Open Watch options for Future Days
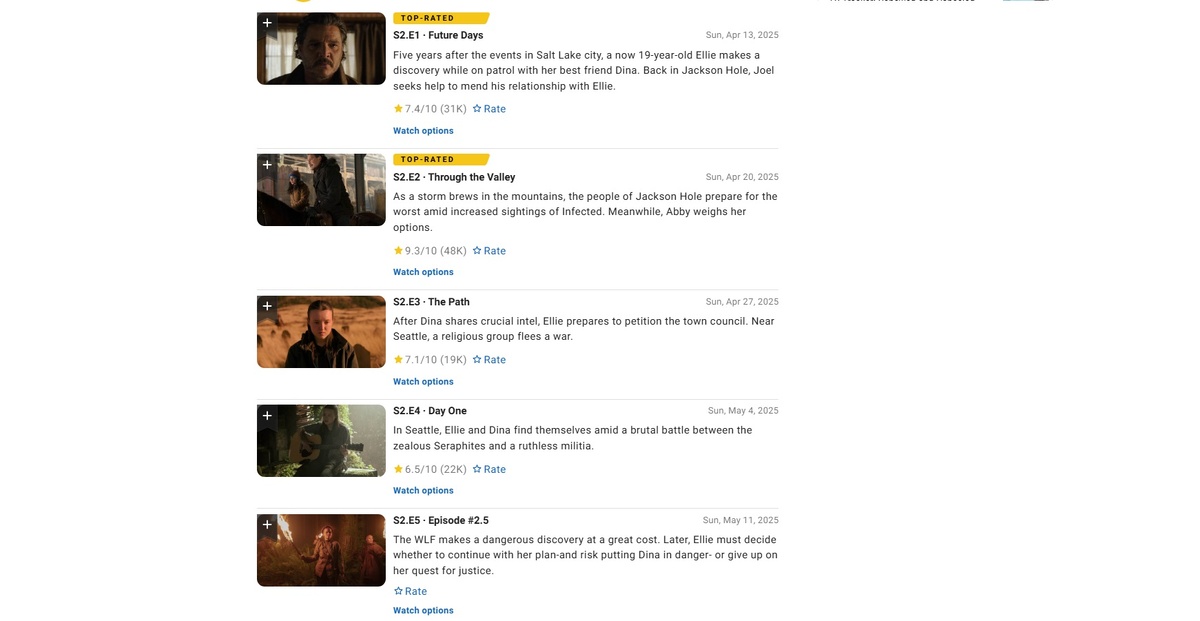 pyautogui.click(x=423, y=131)
